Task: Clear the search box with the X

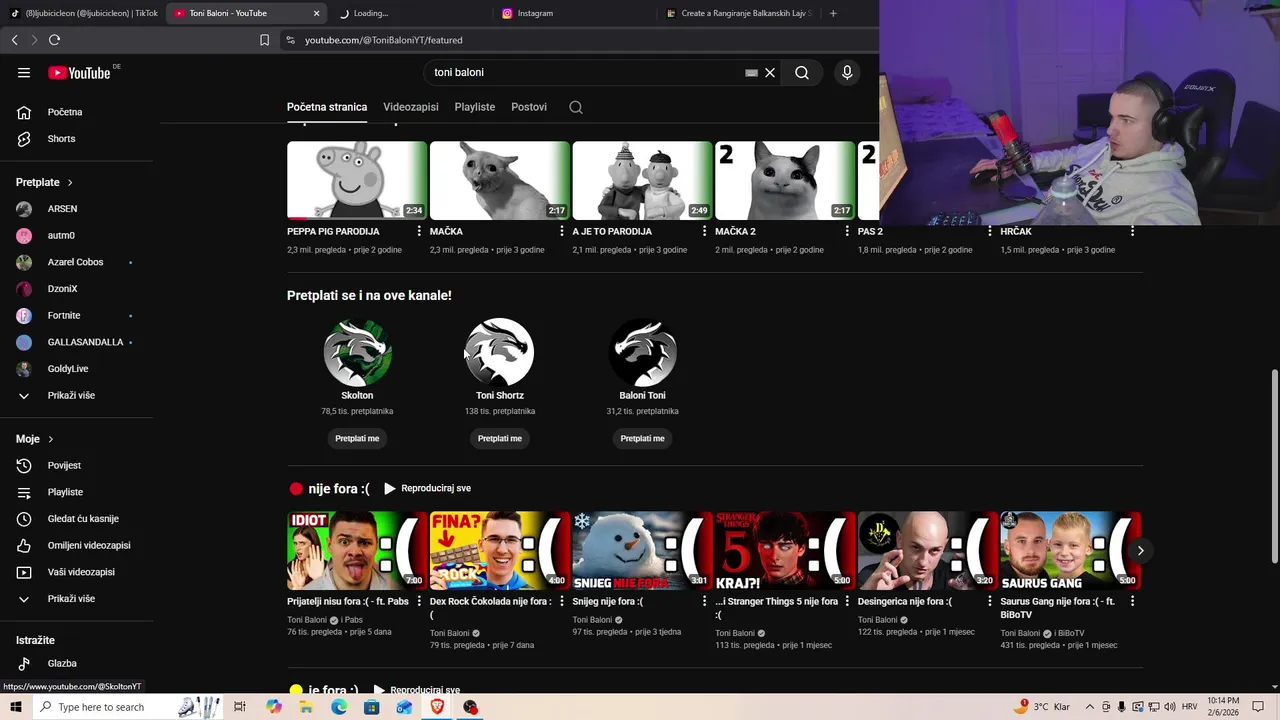Action: click(770, 72)
